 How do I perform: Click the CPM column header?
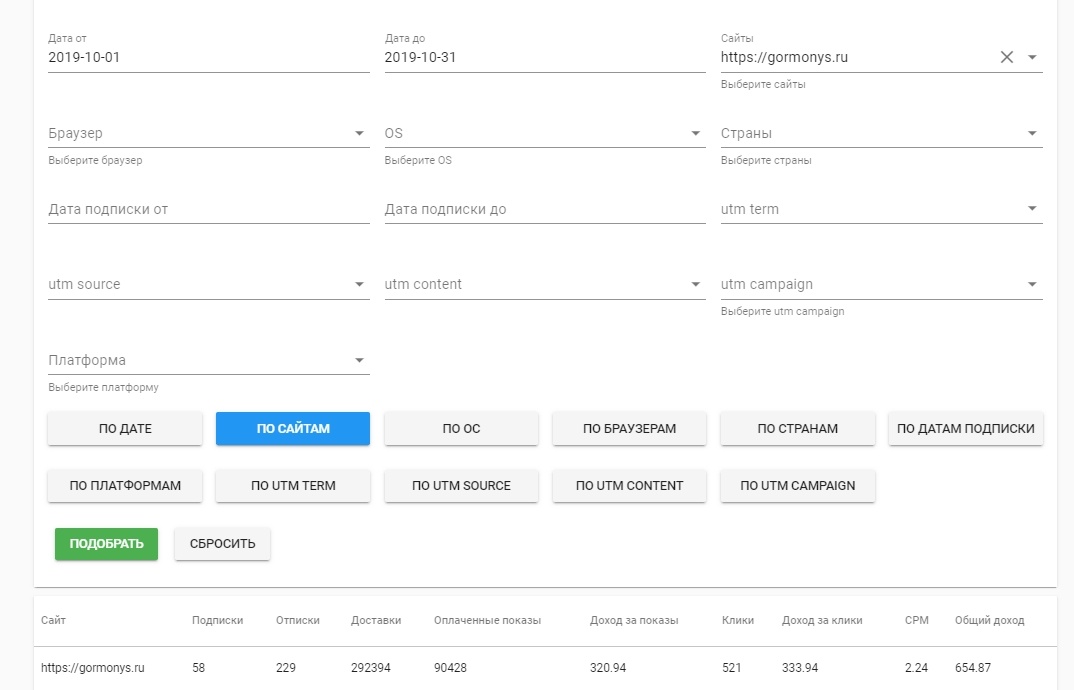pos(916,620)
